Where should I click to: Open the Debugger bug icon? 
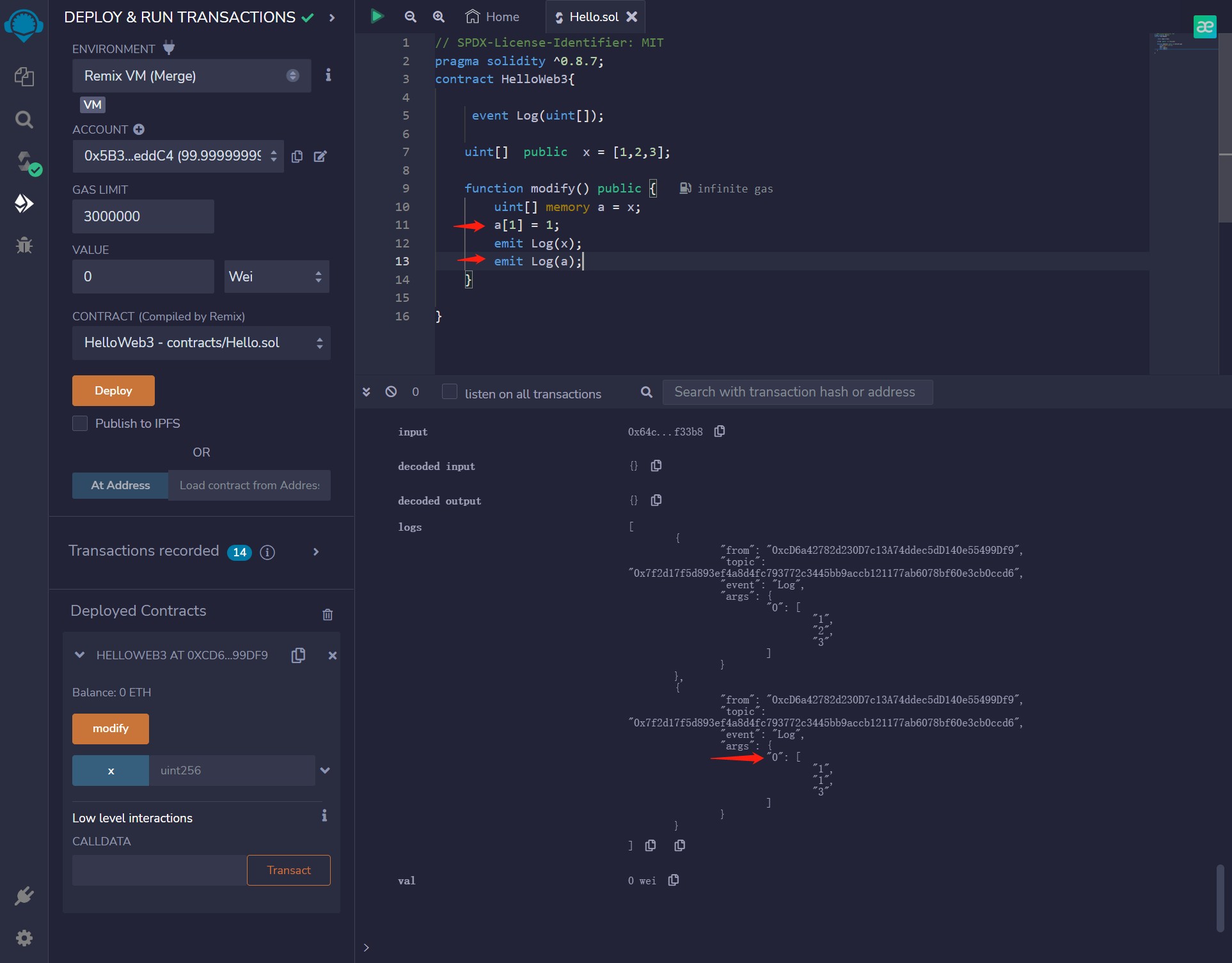pos(24,245)
